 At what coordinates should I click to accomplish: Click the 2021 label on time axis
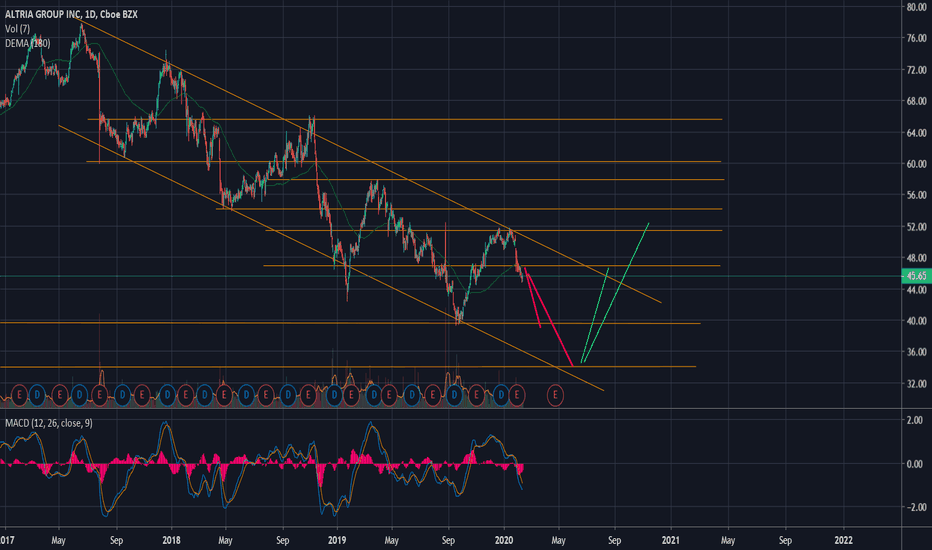tap(670, 540)
